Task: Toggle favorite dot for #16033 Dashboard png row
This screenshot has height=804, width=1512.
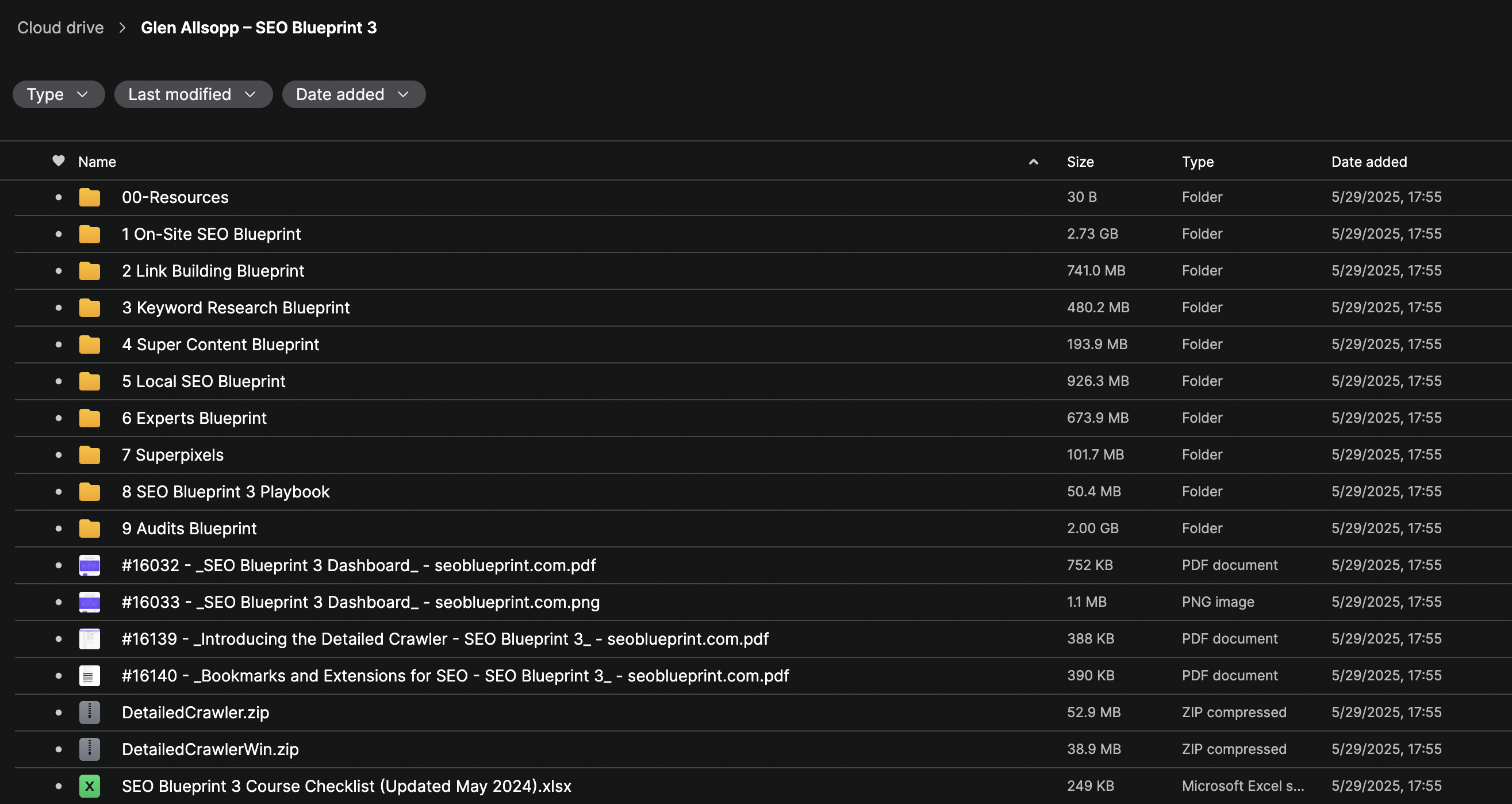Action: [59, 602]
